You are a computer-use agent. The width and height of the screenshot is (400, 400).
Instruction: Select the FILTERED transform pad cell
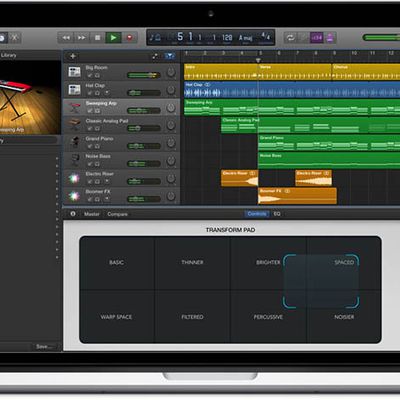(192, 317)
